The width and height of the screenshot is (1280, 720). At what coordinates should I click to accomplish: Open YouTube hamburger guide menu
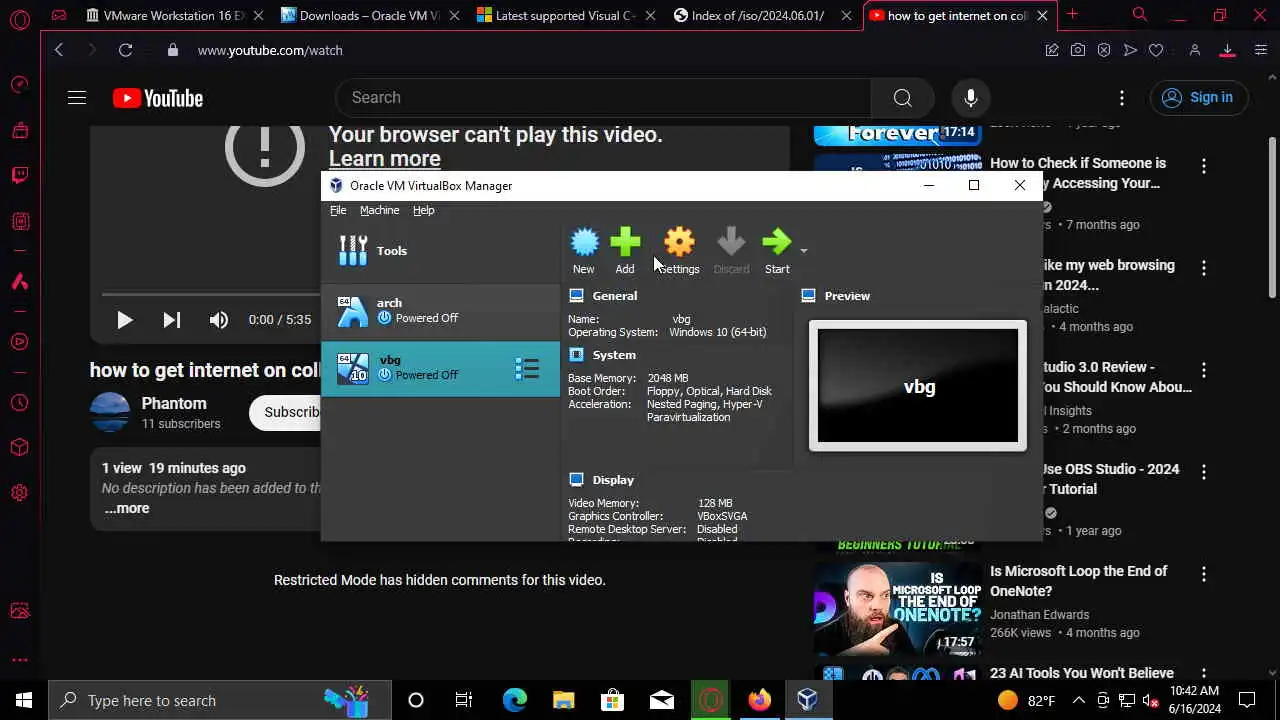(x=77, y=97)
